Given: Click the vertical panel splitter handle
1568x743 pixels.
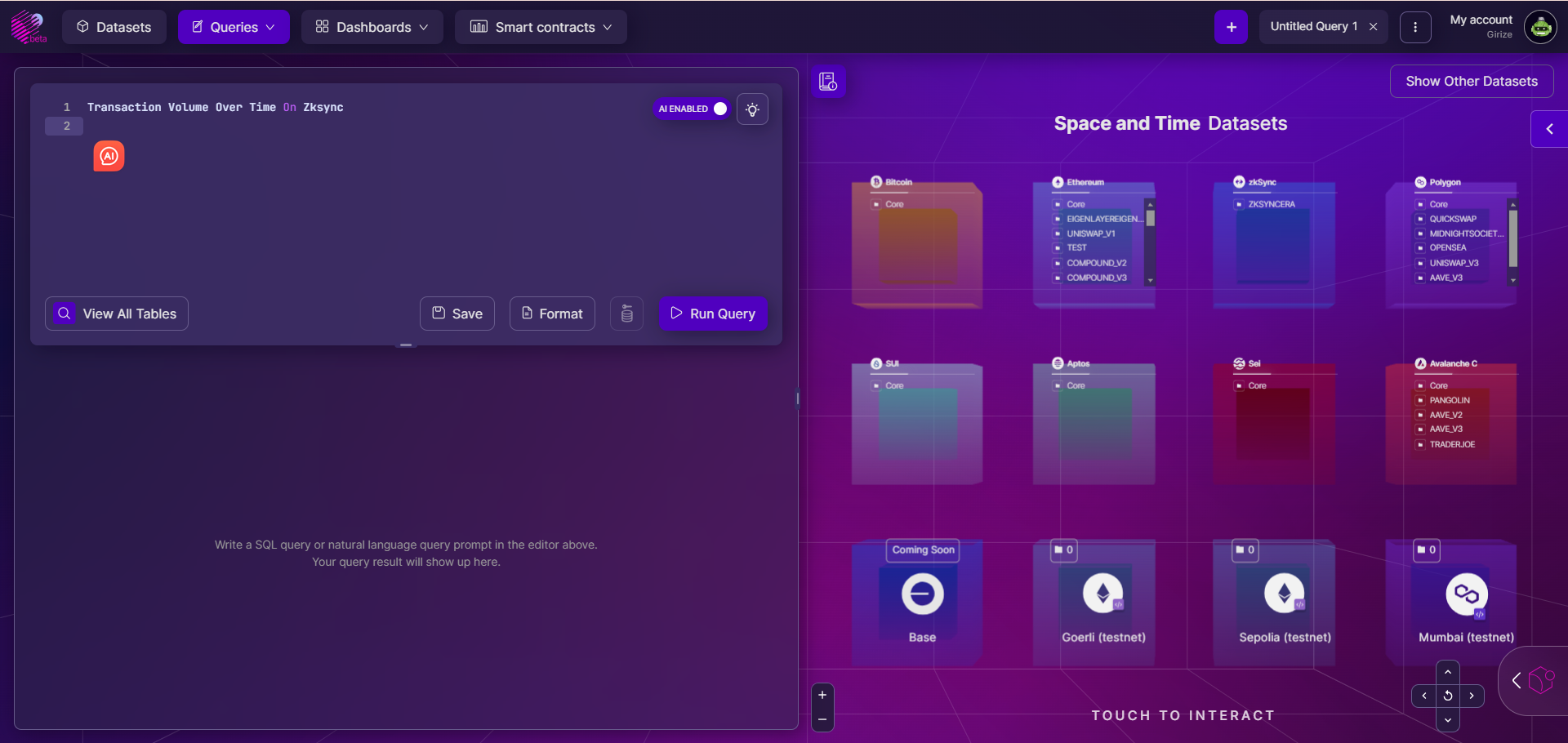Looking at the screenshot, I should tap(798, 398).
